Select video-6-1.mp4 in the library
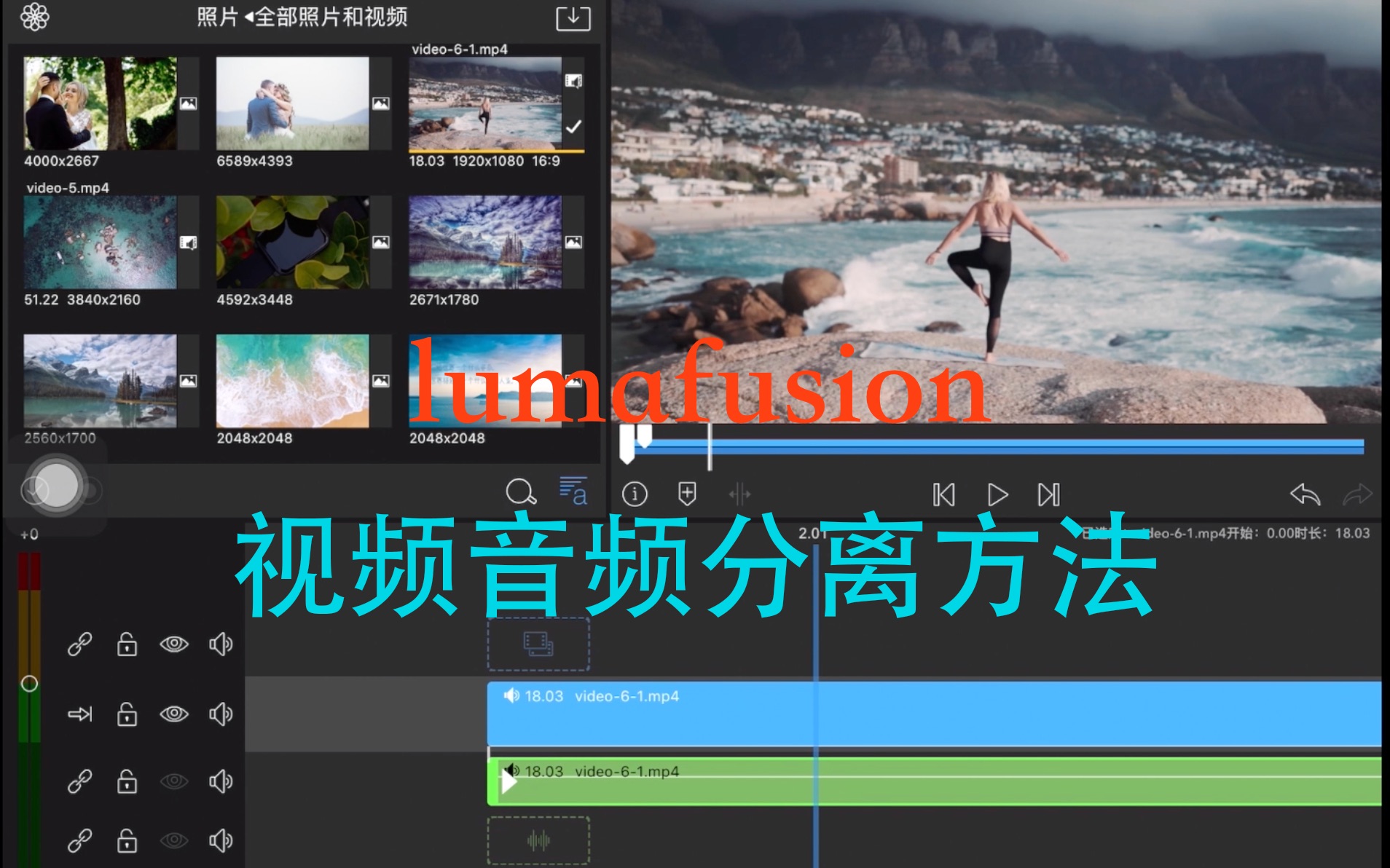 (484, 103)
